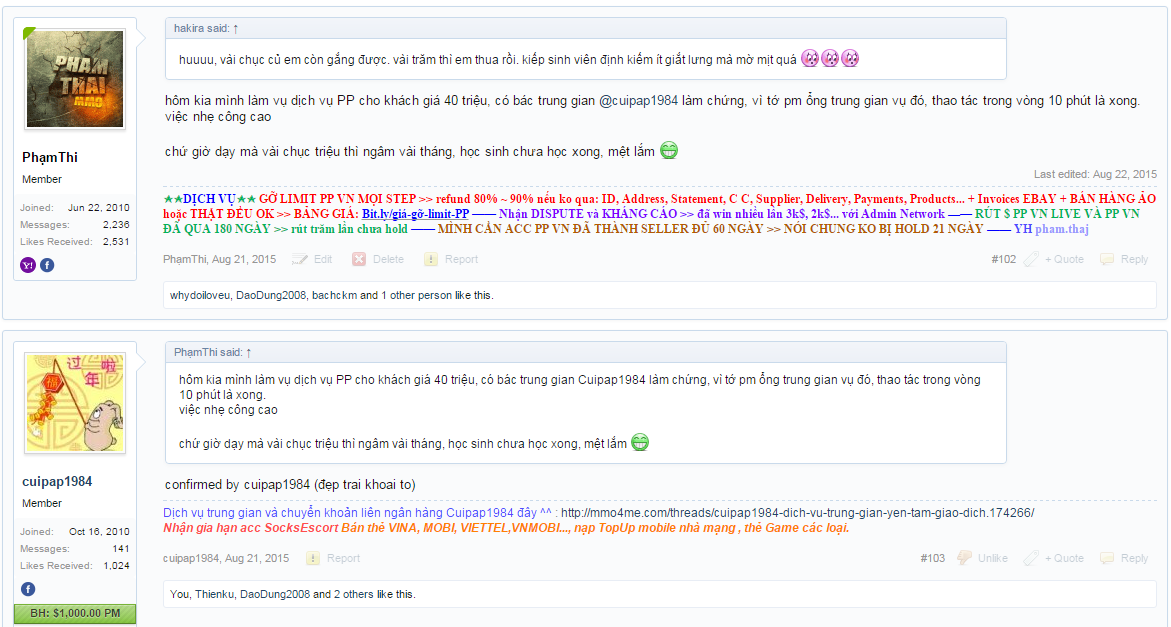Reply to cuipap1984's post #103

point(1124,558)
